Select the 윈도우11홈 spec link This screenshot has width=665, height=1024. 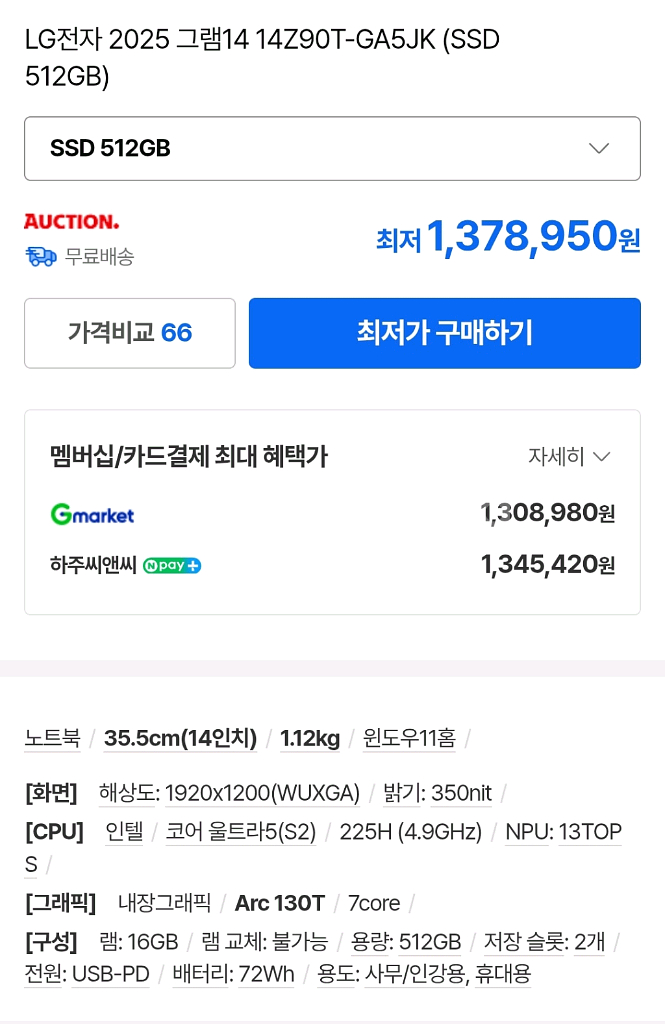pyautogui.click(x=409, y=739)
